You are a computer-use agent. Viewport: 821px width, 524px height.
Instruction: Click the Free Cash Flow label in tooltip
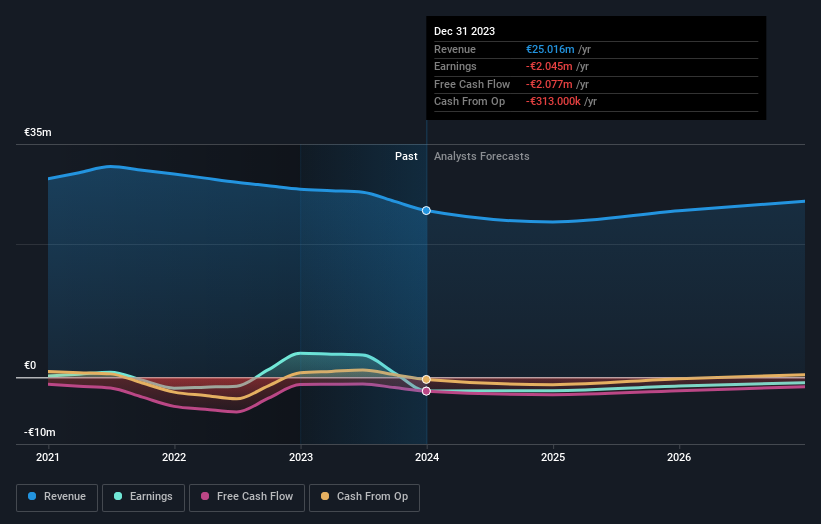click(472, 84)
